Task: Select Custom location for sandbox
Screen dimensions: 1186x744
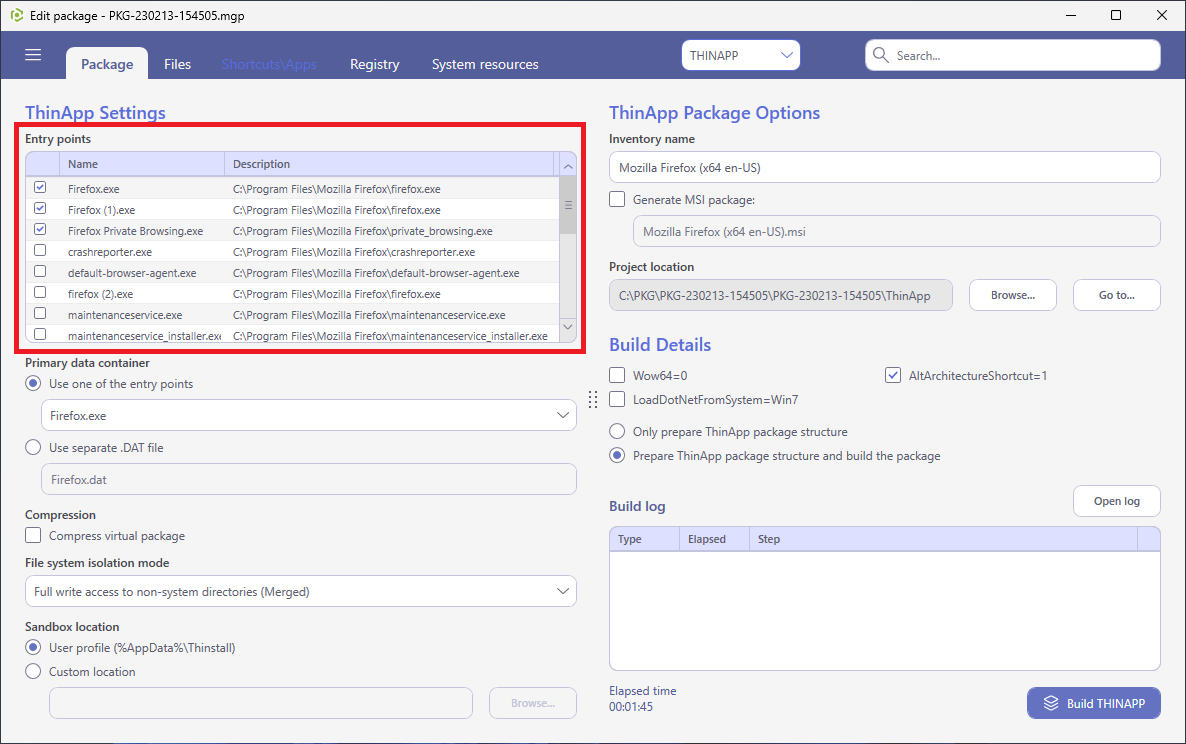Action: (33, 671)
